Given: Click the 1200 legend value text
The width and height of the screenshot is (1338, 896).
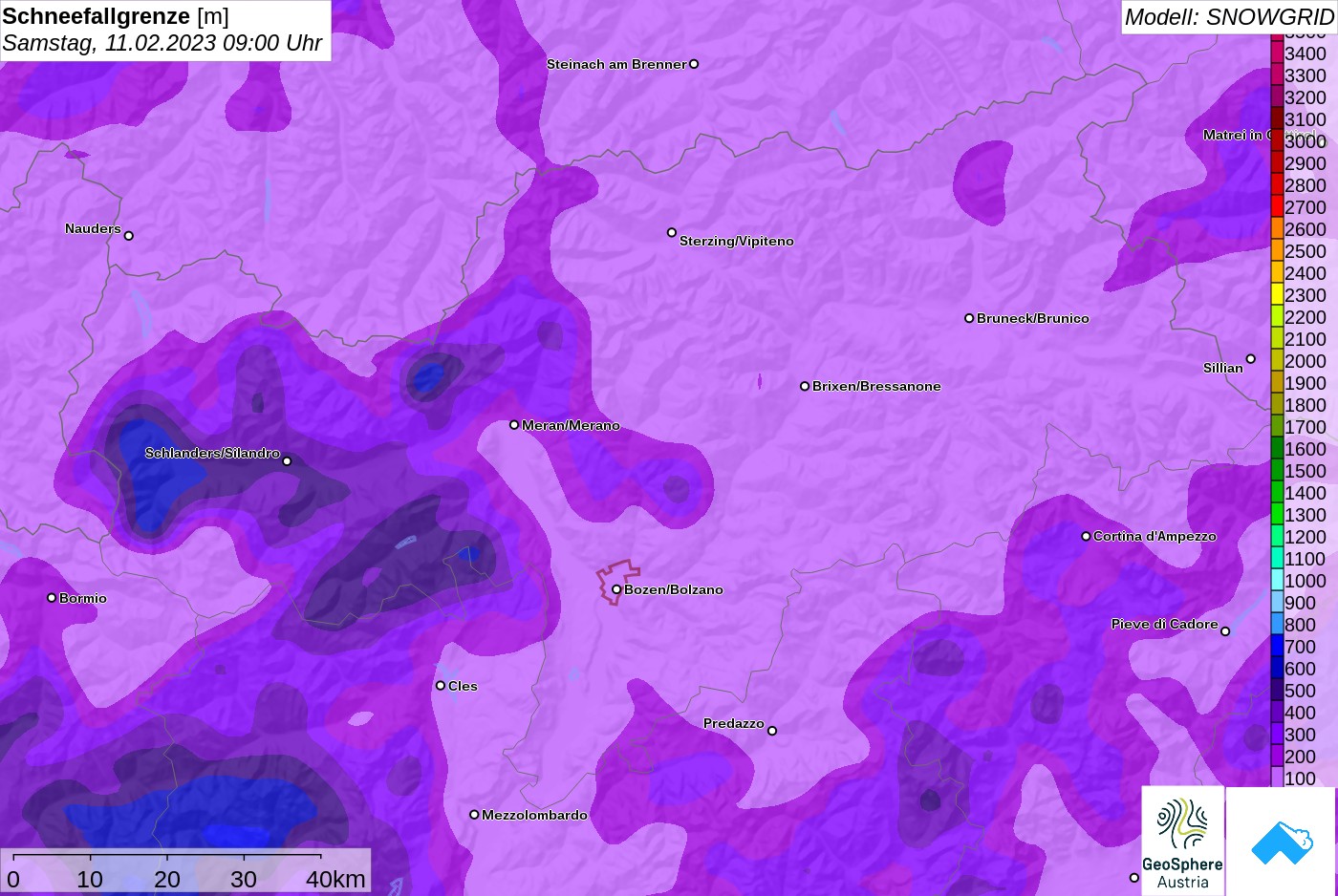Looking at the screenshot, I should click(1306, 537).
